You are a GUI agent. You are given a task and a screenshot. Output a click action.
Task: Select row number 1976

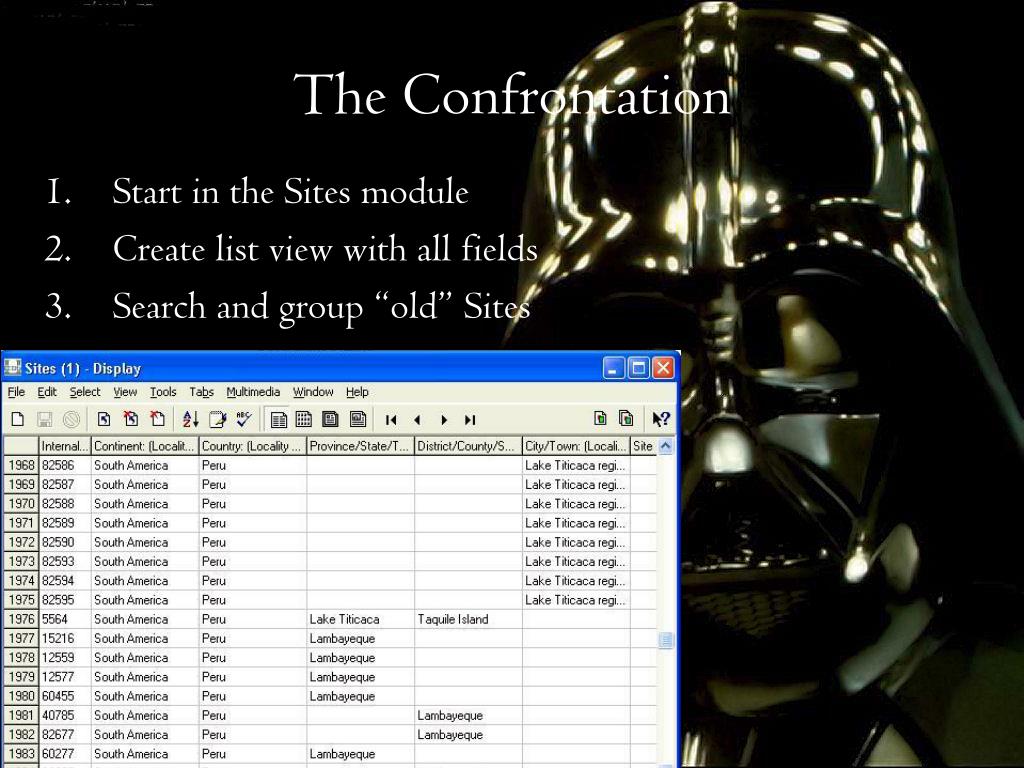21,619
